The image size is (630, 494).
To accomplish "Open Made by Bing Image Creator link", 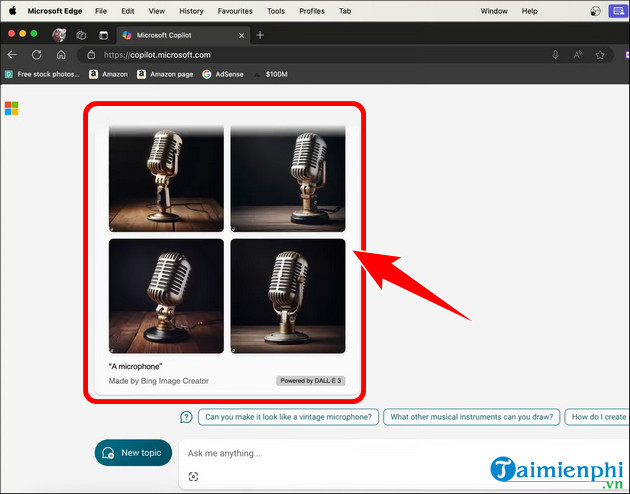I will (159, 381).
